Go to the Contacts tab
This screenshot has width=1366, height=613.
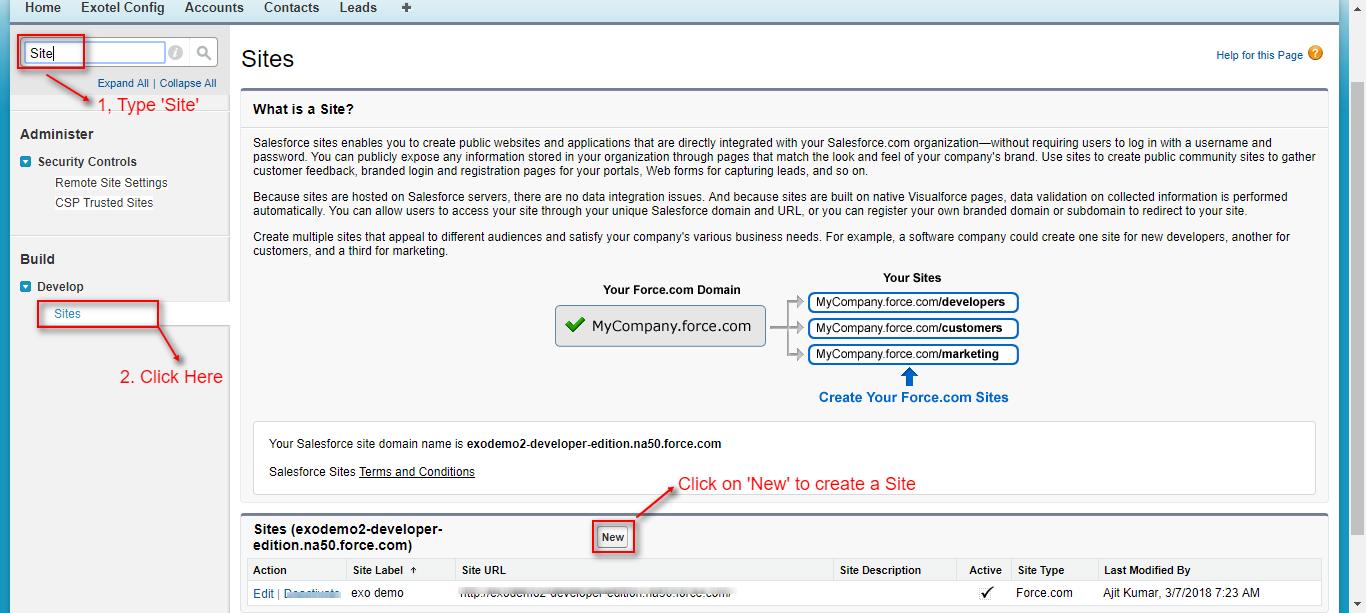coord(291,8)
